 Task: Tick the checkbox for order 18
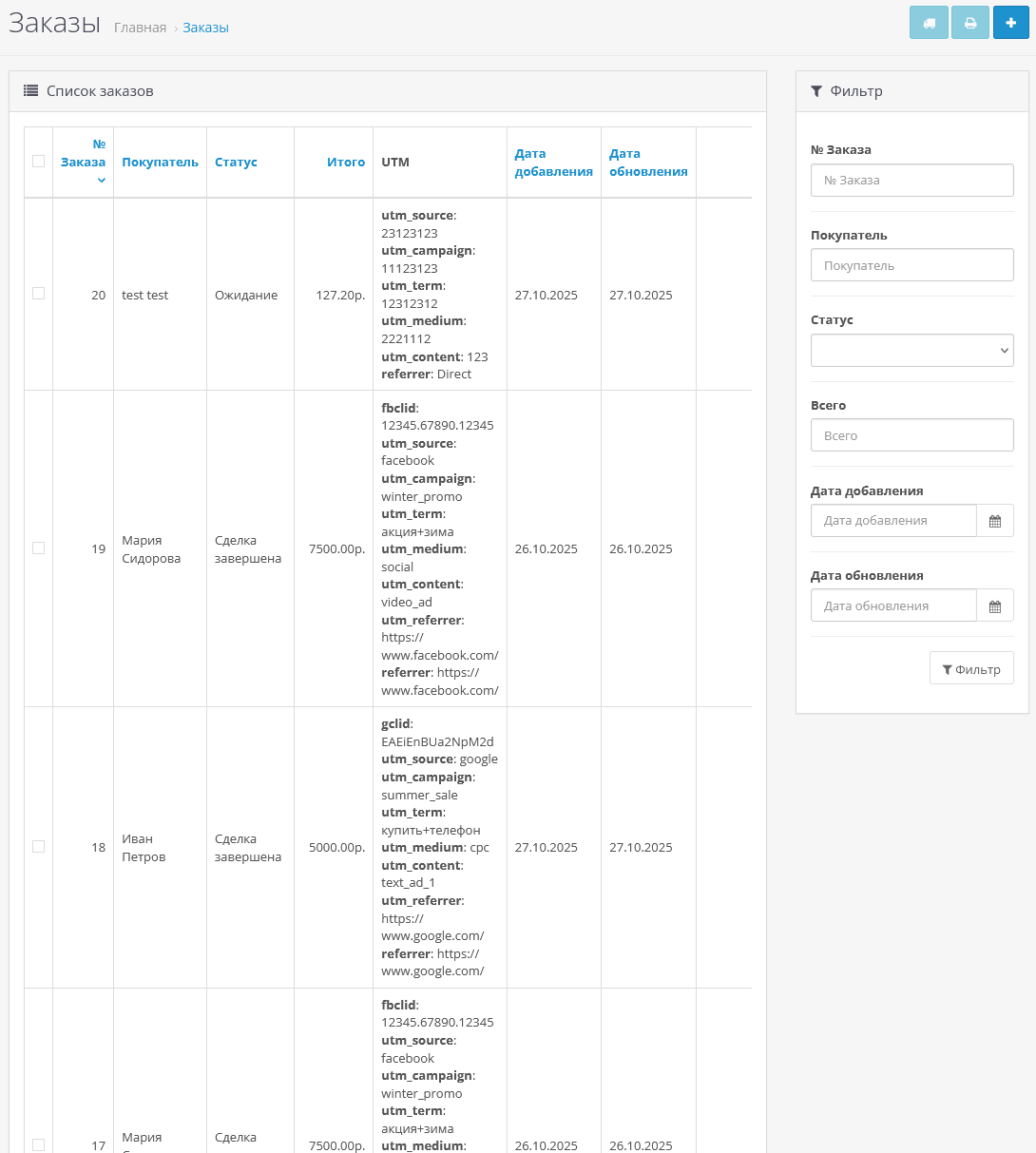pyautogui.click(x=38, y=846)
